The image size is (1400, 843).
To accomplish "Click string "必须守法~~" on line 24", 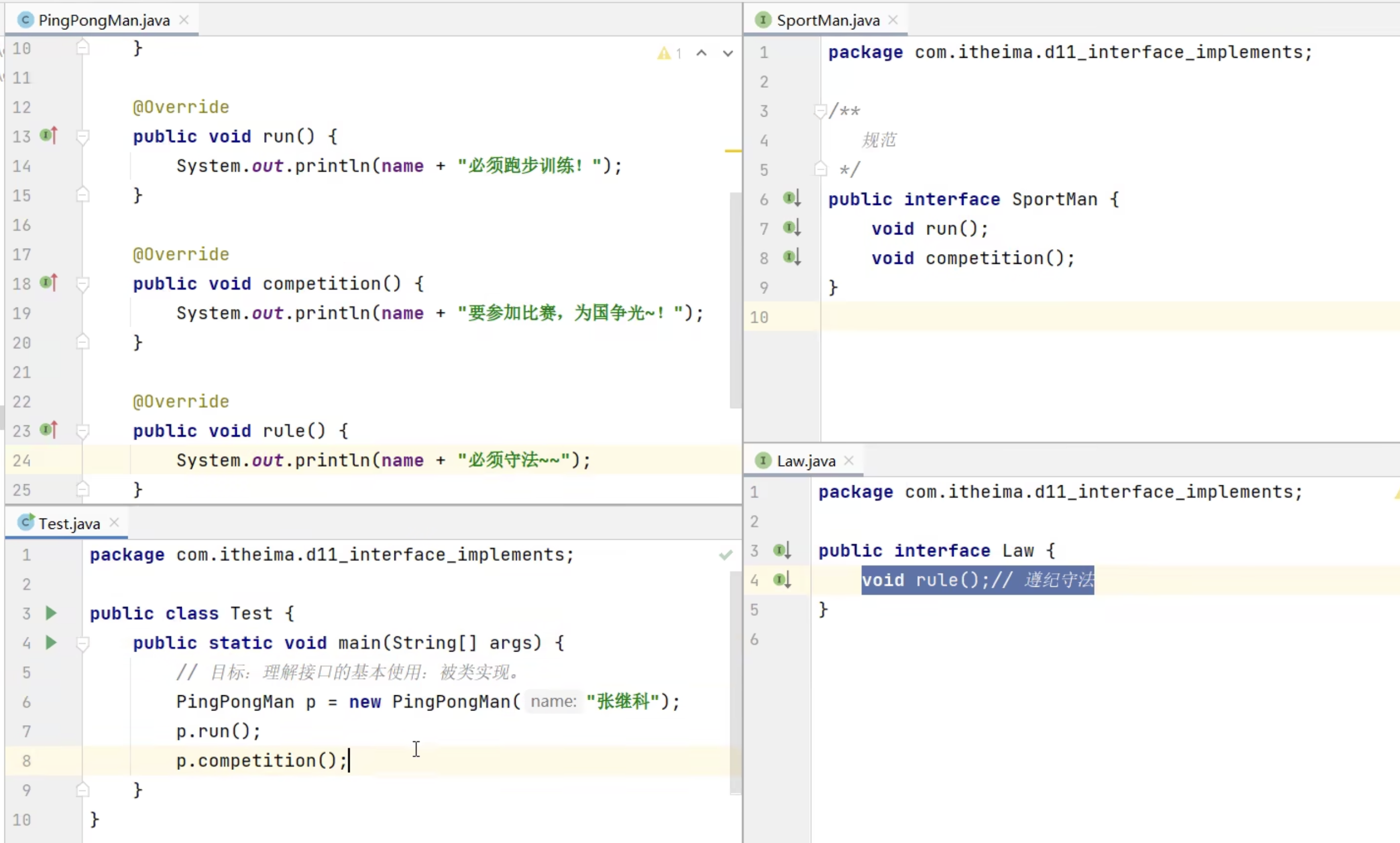I will click(x=513, y=460).
